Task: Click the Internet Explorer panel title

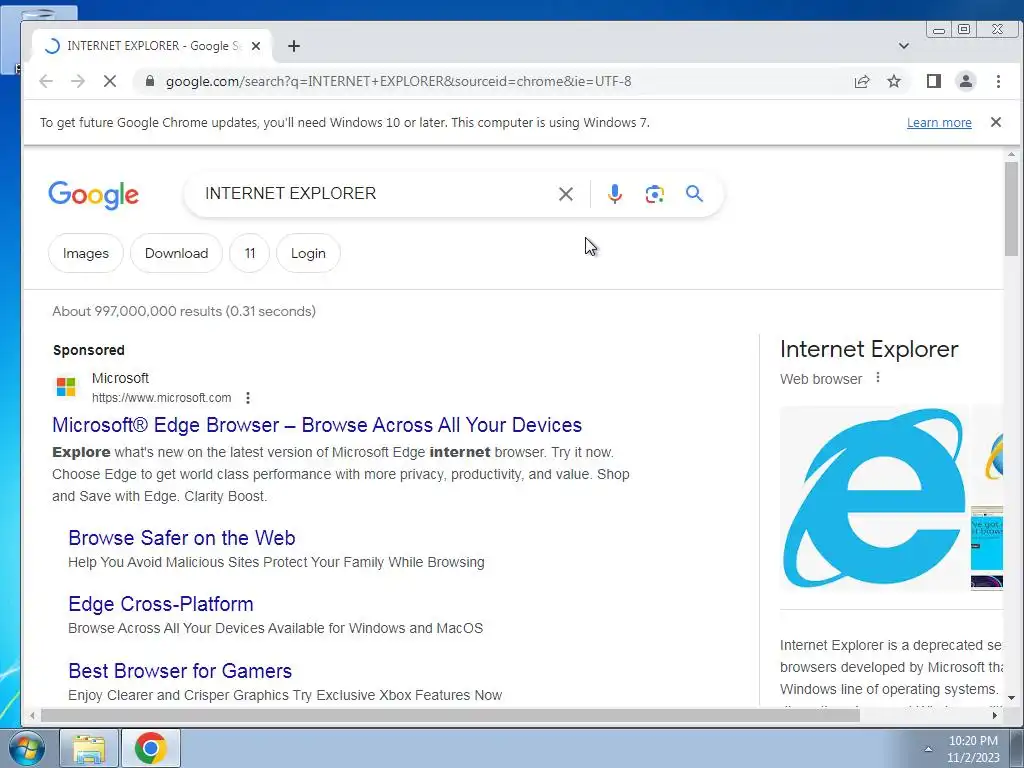Action: click(869, 349)
